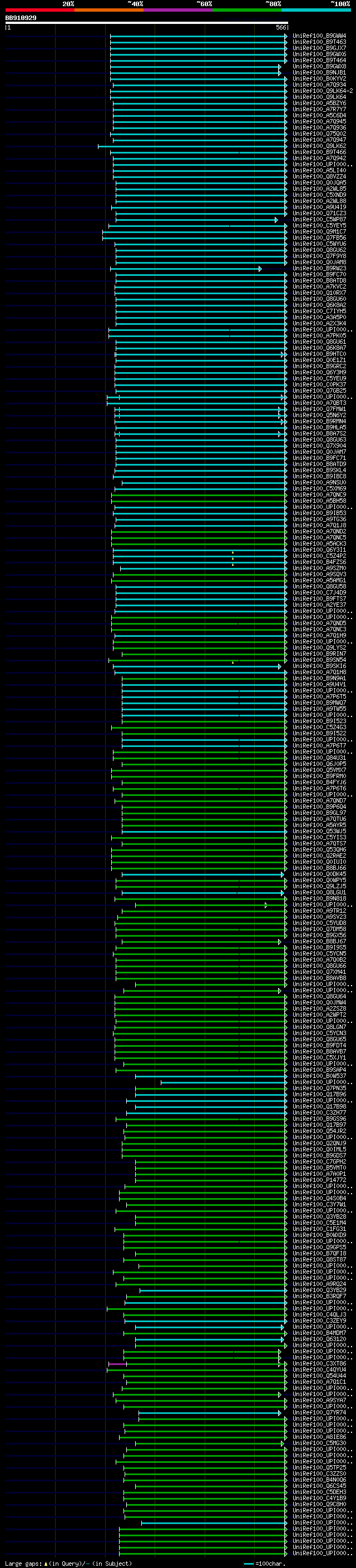Click the green alignment bar for UniRef100_P14772
Image resolution: width=356 pixels, height=1568 pixels.
click(x=211, y=1180)
